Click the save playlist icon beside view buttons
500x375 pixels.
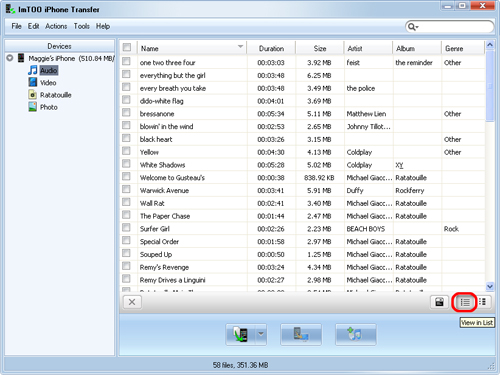[x=439, y=302]
